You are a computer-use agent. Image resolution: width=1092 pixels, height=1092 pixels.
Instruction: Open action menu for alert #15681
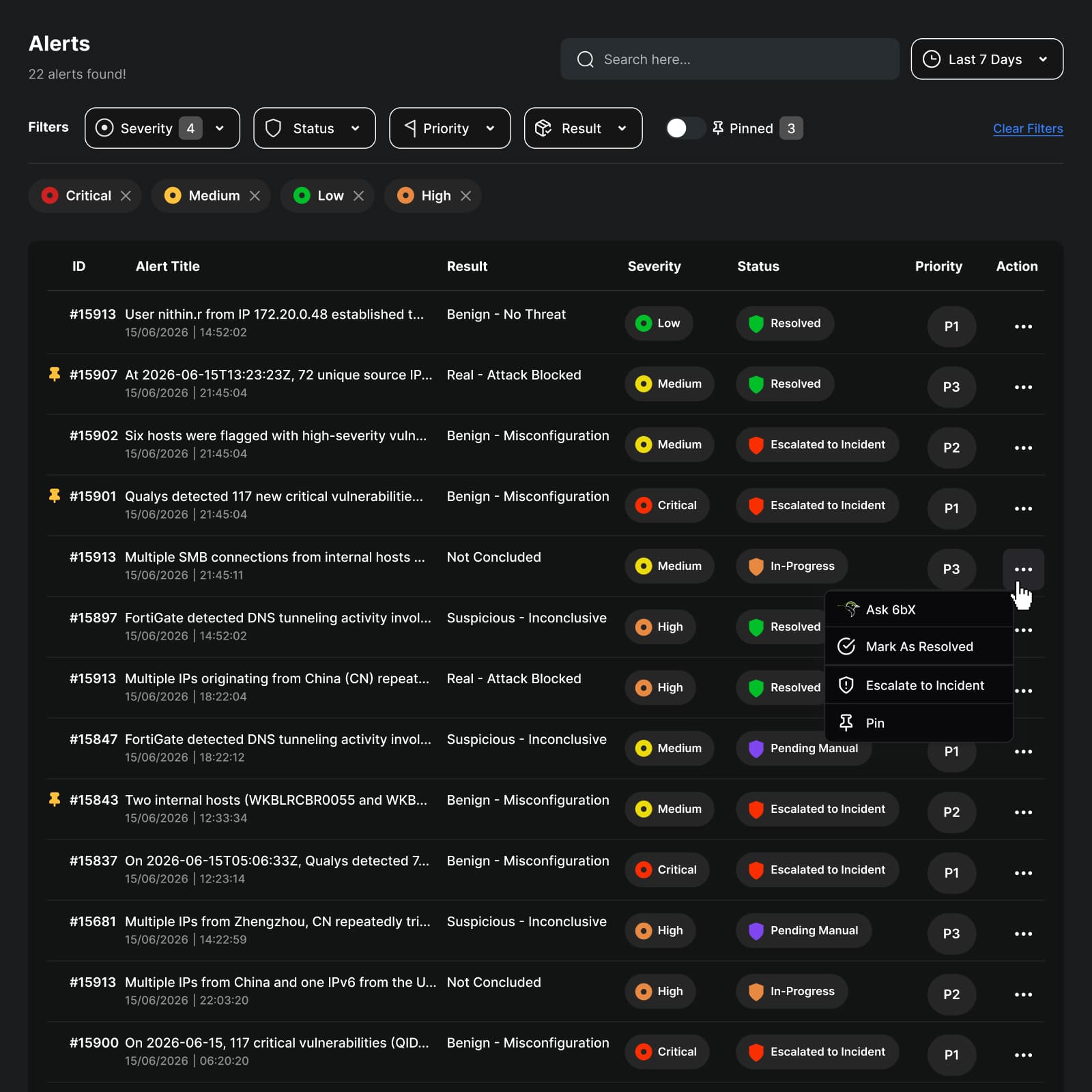(x=1023, y=934)
